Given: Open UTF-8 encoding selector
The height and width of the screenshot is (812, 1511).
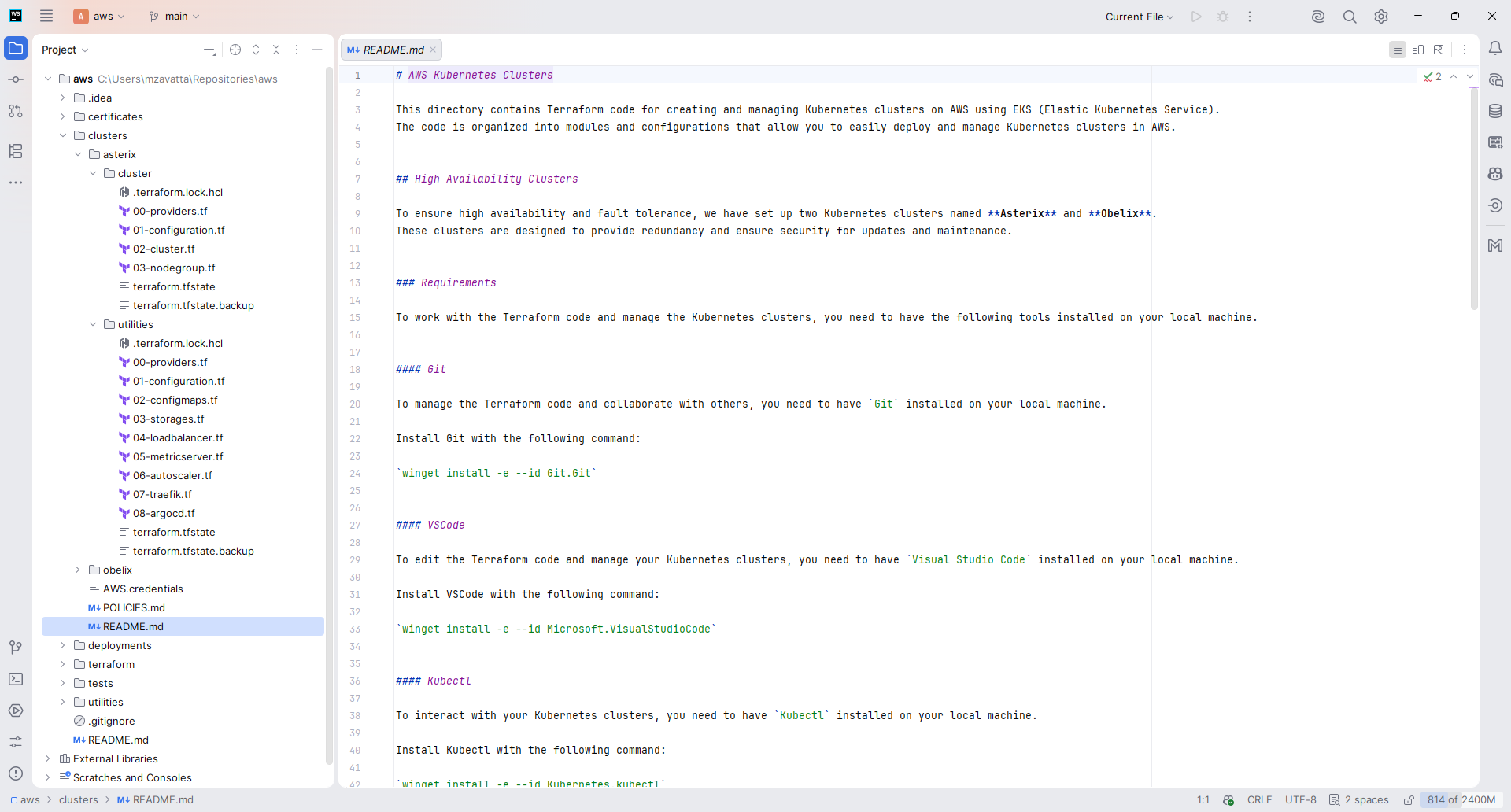Looking at the screenshot, I should pos(1300,800).
